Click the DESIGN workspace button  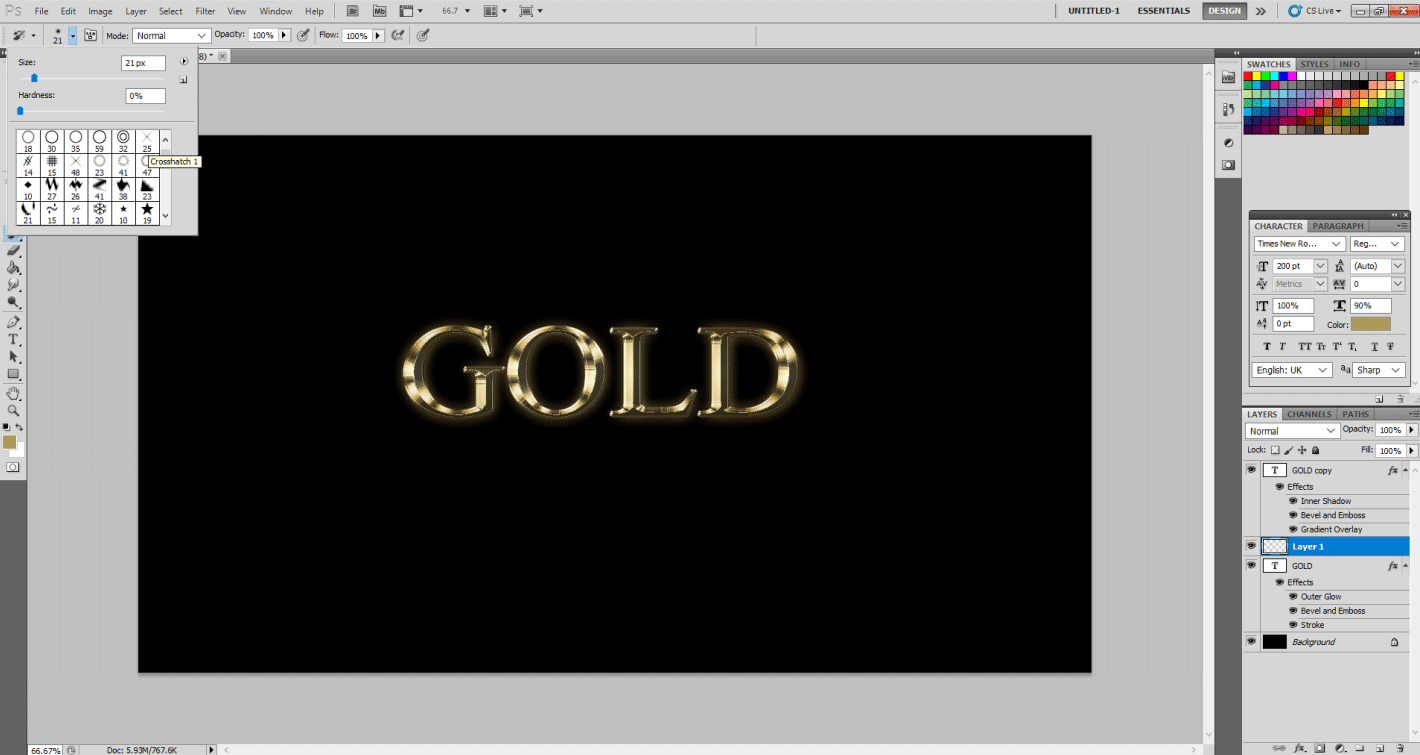tap(1223, 11)
